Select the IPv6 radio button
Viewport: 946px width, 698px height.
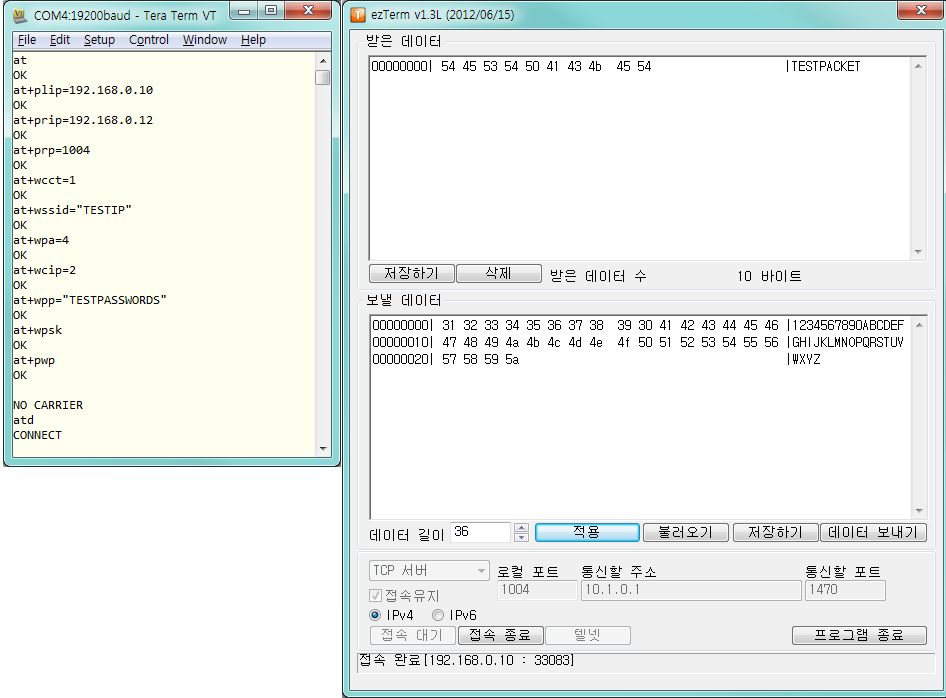tap(438, 615)
